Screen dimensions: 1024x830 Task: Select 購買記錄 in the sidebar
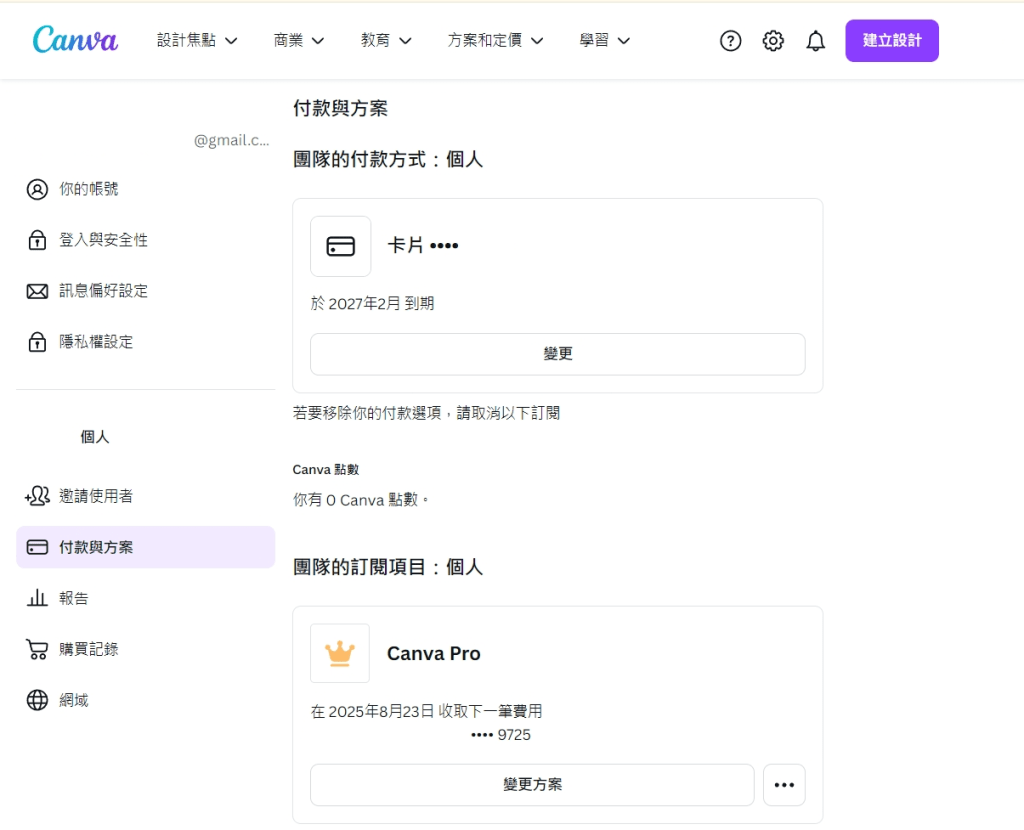click(x=88, y=649)
